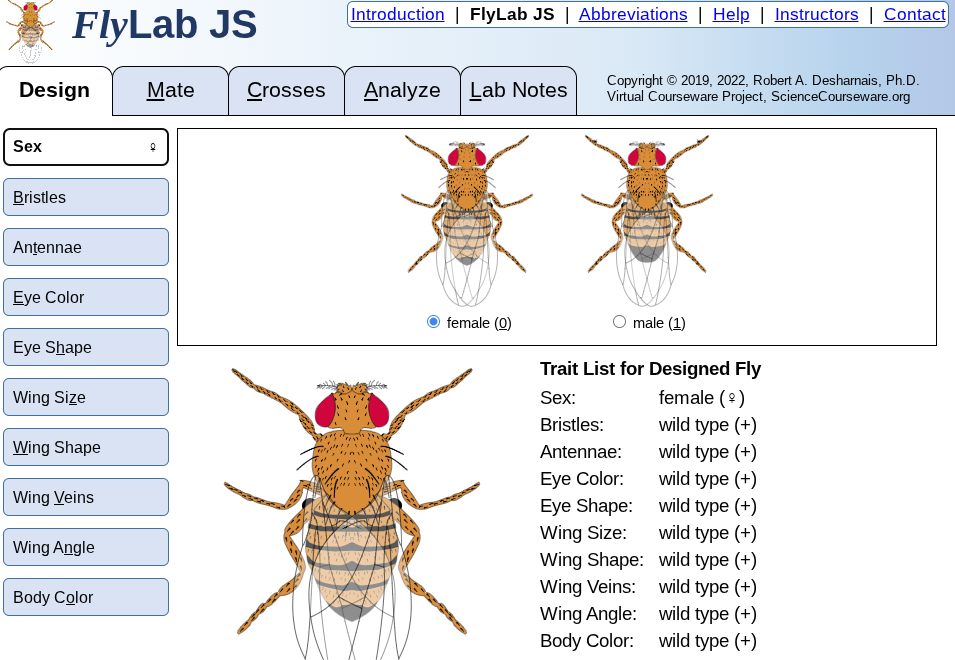
Task: Switch to the Mate tab
Action: (x=171, y=90)
